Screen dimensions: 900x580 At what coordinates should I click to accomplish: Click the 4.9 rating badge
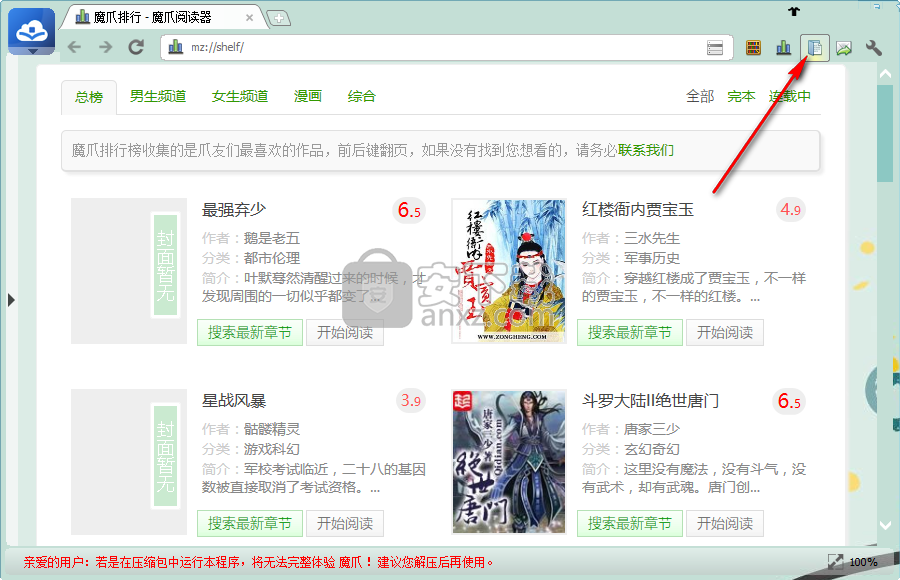coord(790,210)
